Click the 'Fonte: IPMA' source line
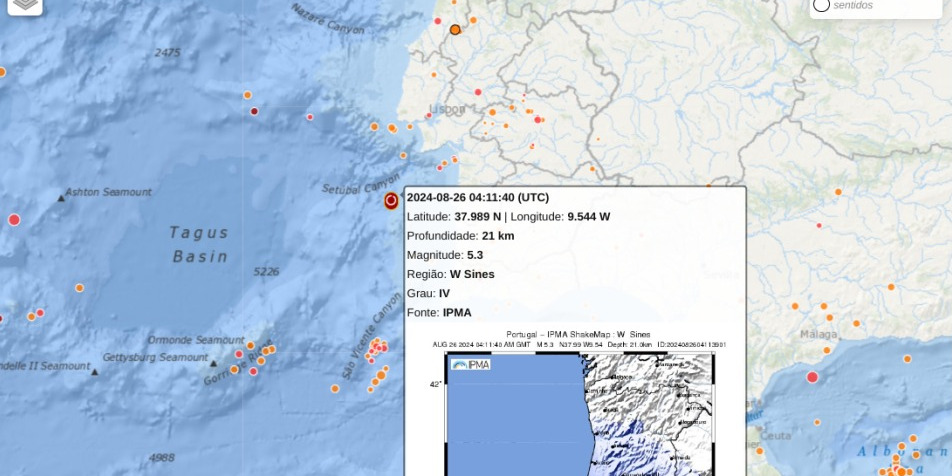Screen dimensions: 952x476 pyautogui.click(x=439, y=312)
